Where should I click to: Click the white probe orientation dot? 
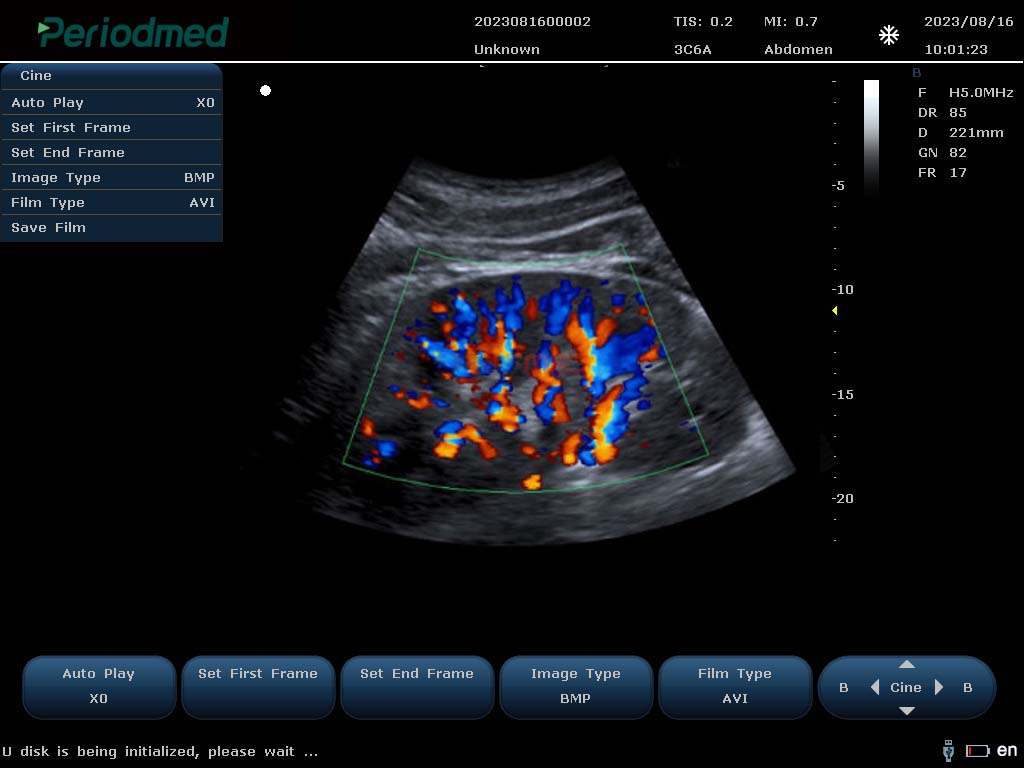tap(265, 91)
